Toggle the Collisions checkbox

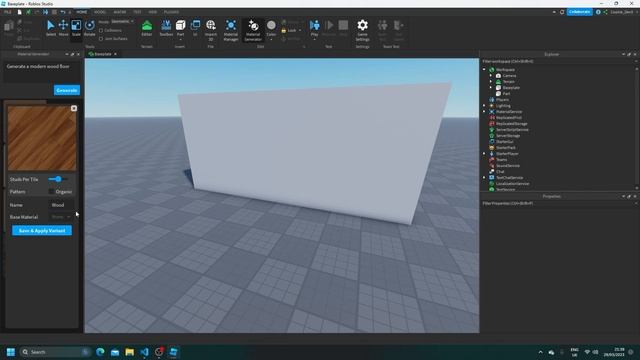click(x=101, y=31)
